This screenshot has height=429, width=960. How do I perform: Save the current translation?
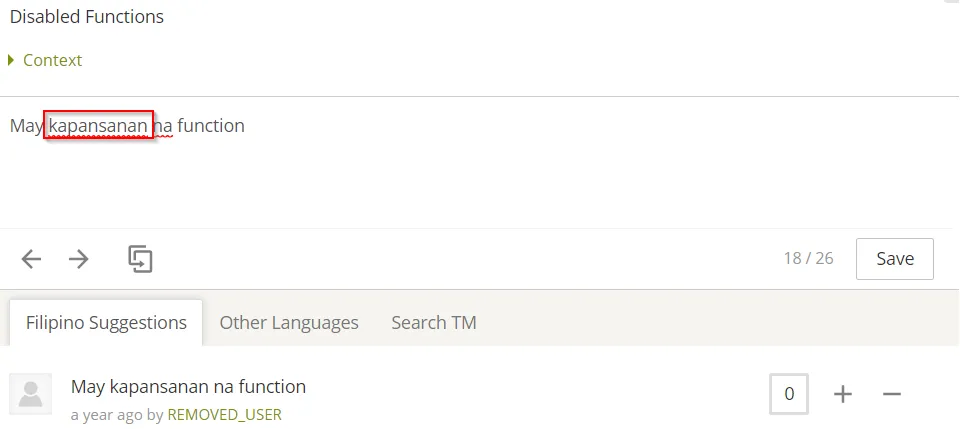894,259
